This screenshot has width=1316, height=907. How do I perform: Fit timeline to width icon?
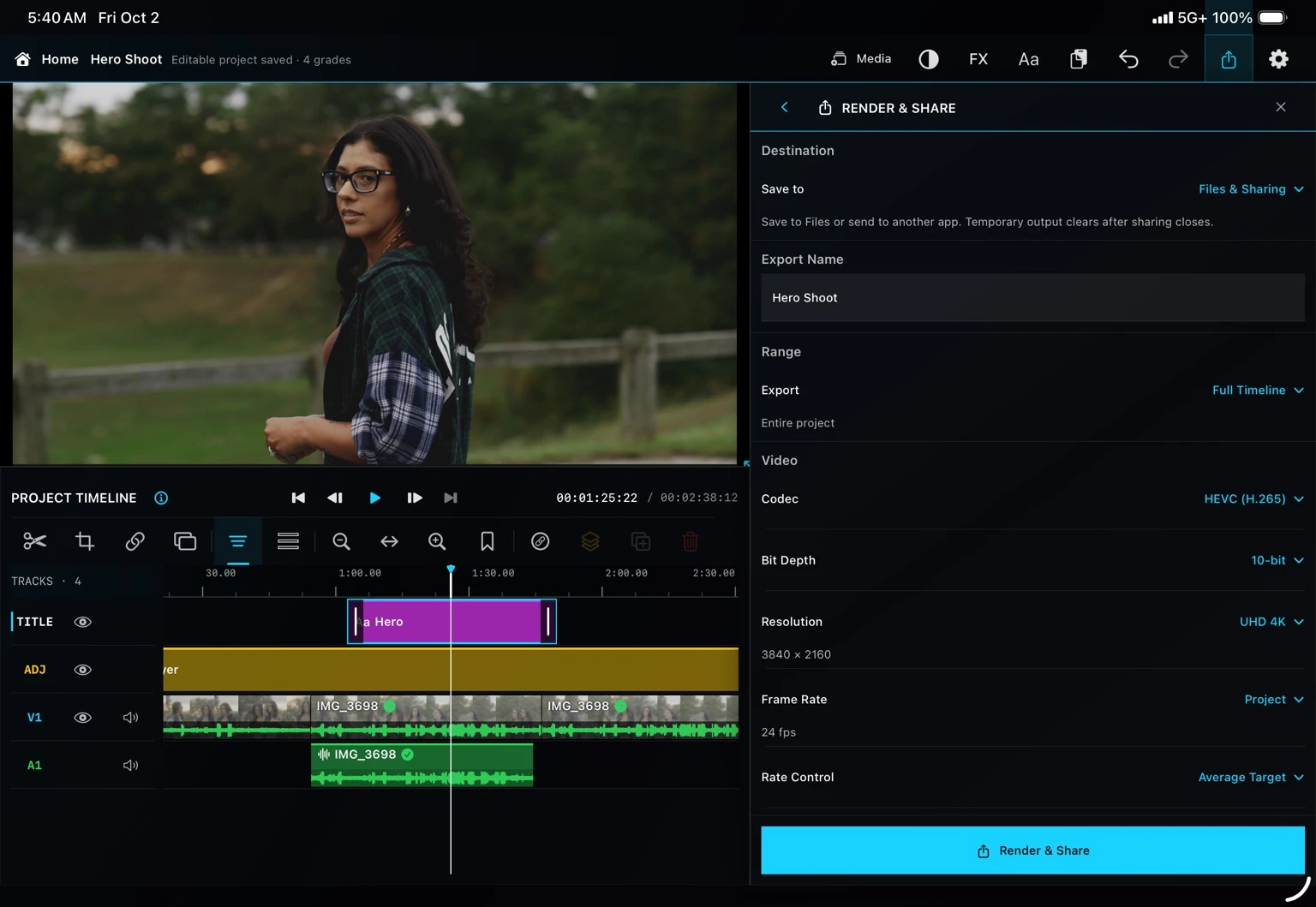point(389,541)
